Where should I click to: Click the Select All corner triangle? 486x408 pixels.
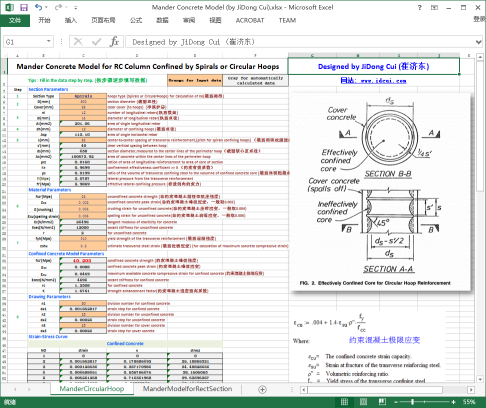pos(4,55)
